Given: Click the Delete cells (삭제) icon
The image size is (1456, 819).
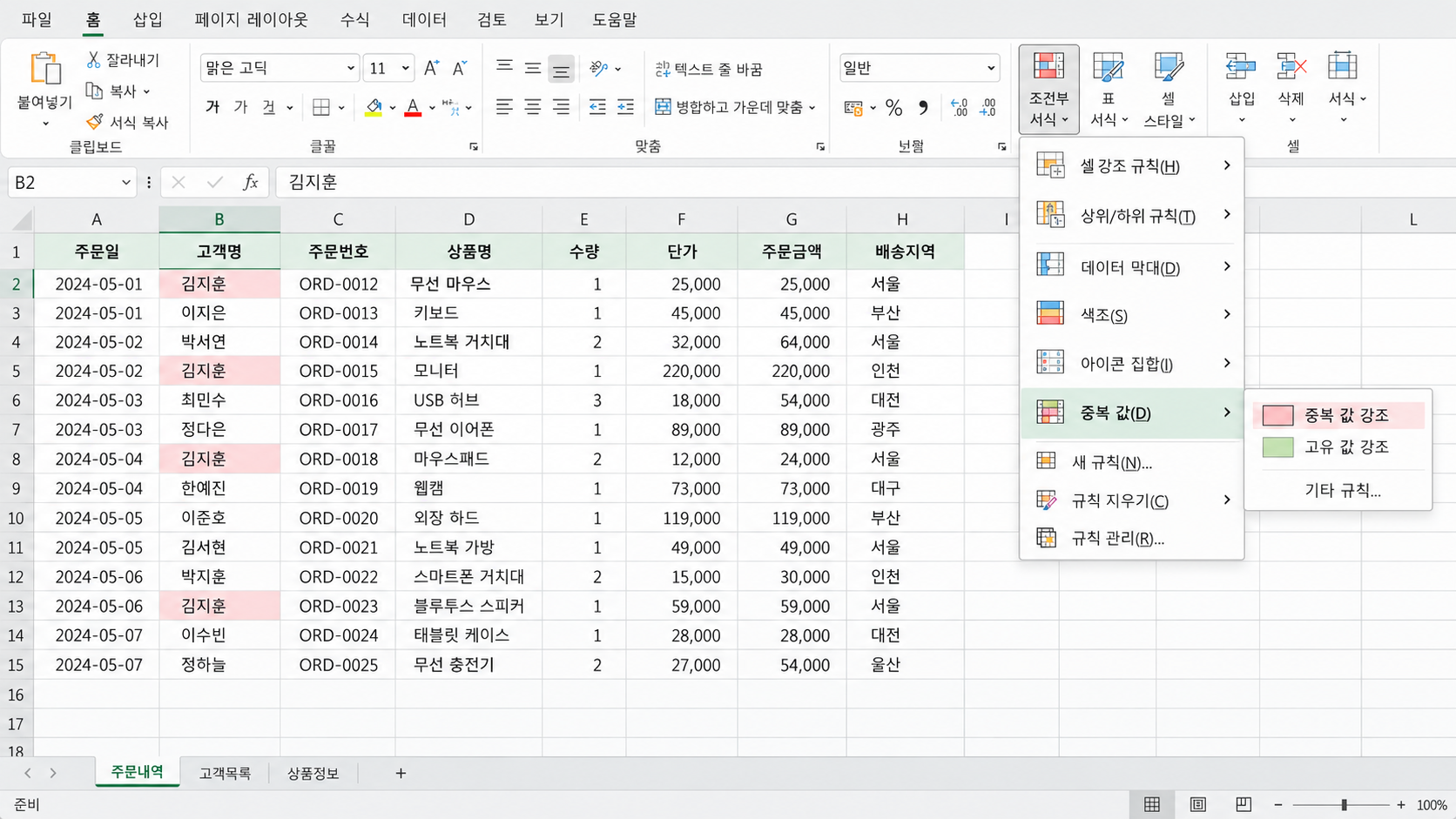Looking at the screenshot, I should (x=1291, y=67).
